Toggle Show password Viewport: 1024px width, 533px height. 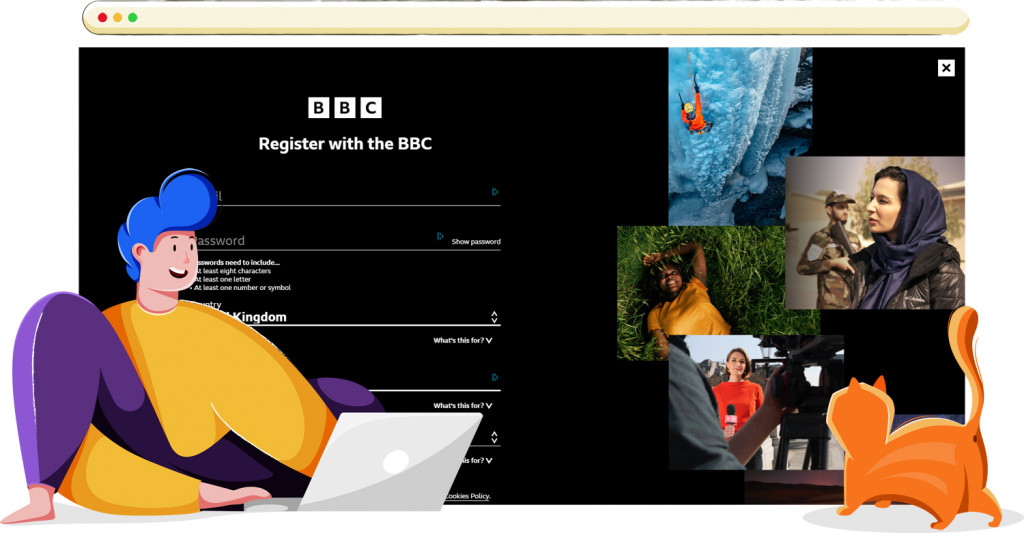click(x=475, y=242)
